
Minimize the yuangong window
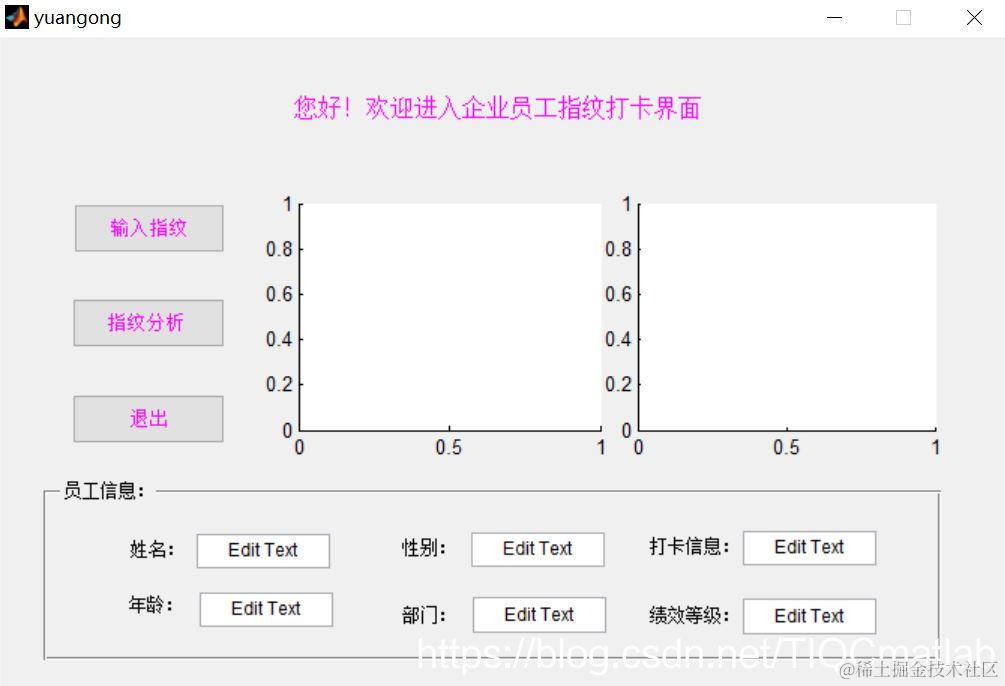click(833, 16)
